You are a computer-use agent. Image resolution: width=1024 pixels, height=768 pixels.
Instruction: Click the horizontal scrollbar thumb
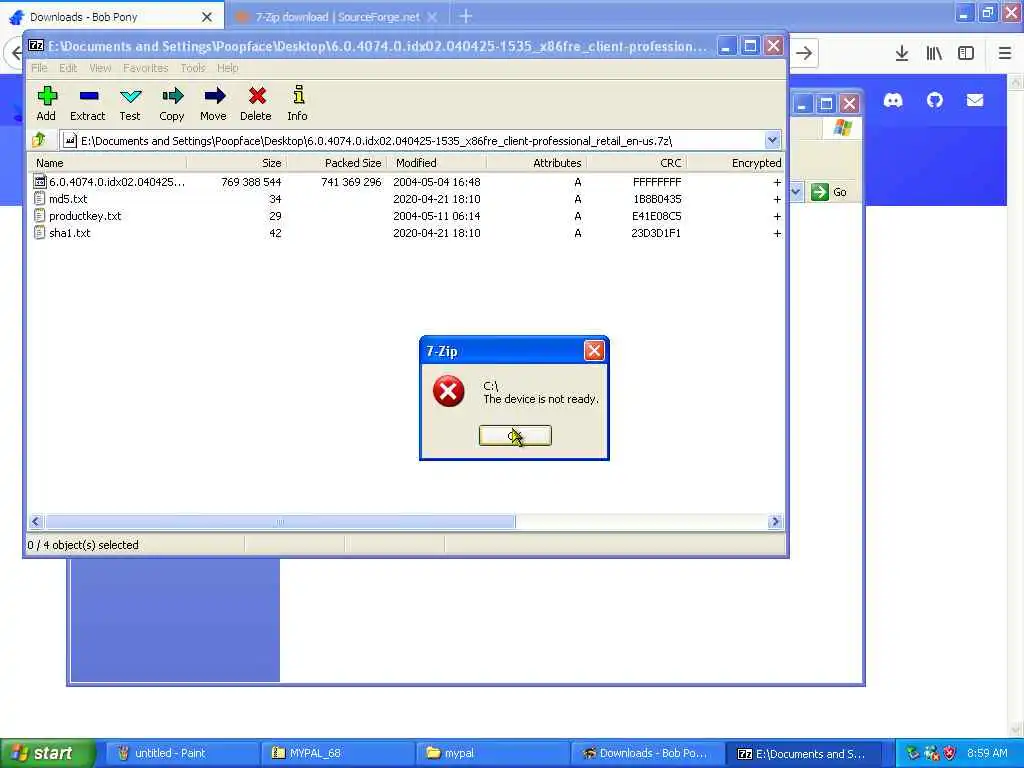tap(280, 522)
